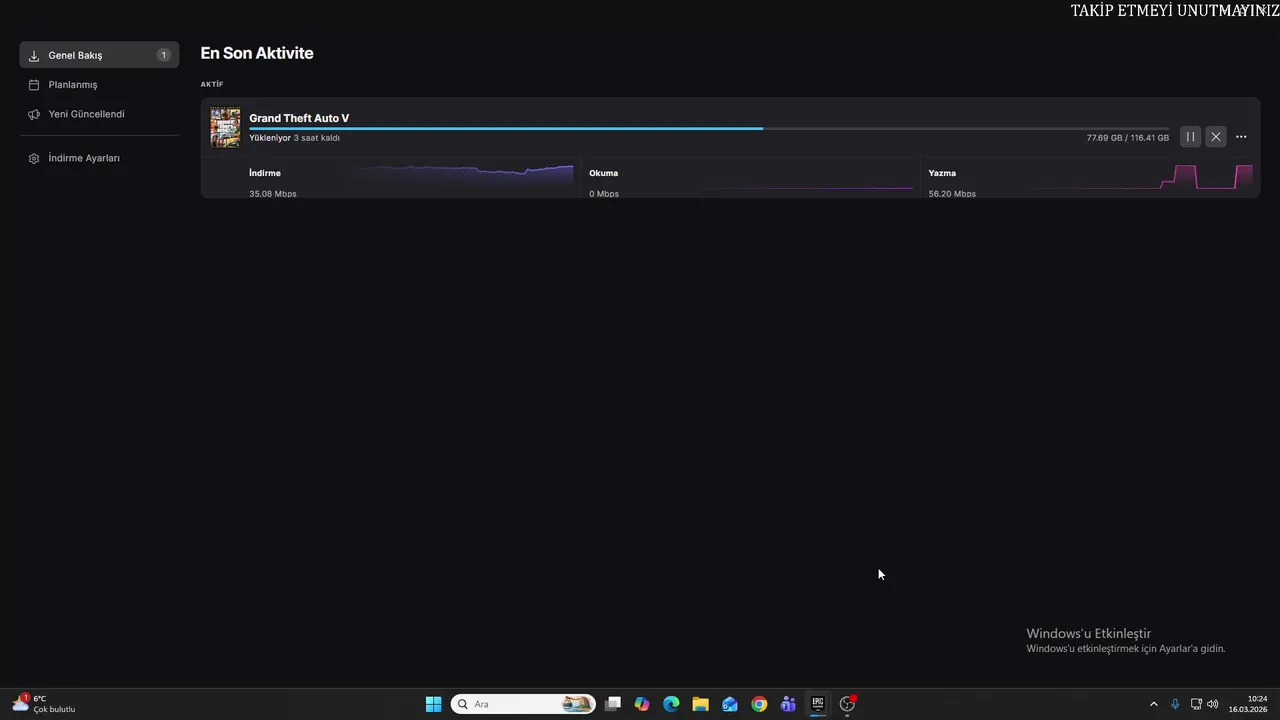Click the 56.20 Mbps write value
Image resolution: width=1280 pixels, height=720 pixels.
pos(952,194)
